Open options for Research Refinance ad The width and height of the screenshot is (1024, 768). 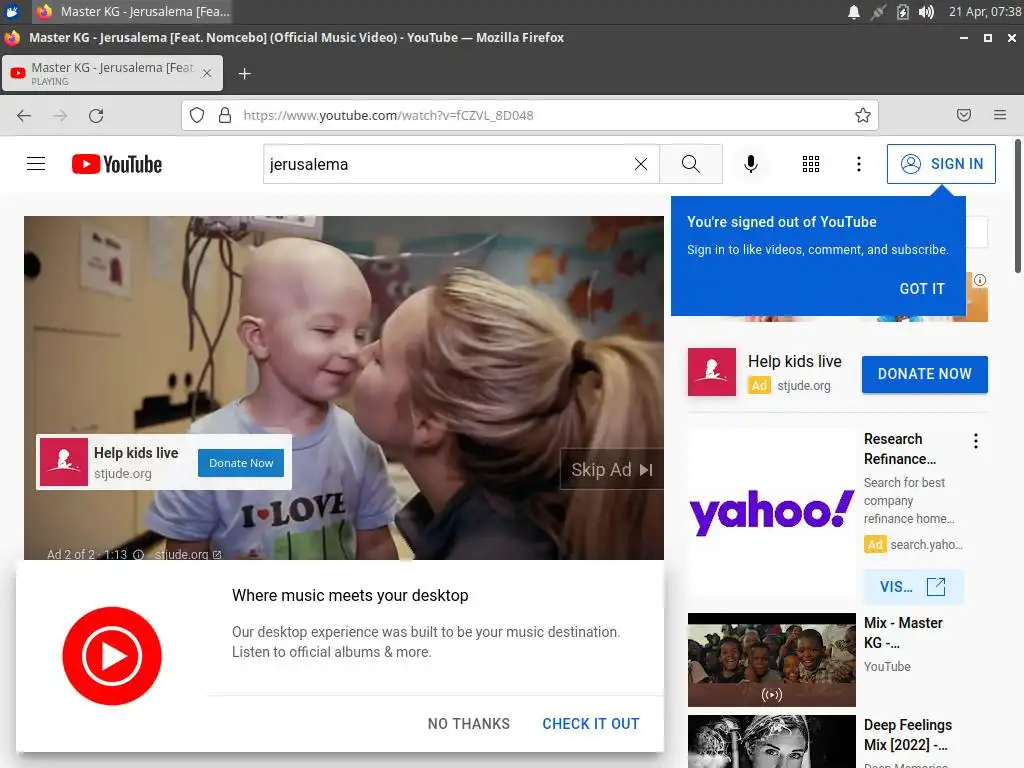tap(976, 441)
